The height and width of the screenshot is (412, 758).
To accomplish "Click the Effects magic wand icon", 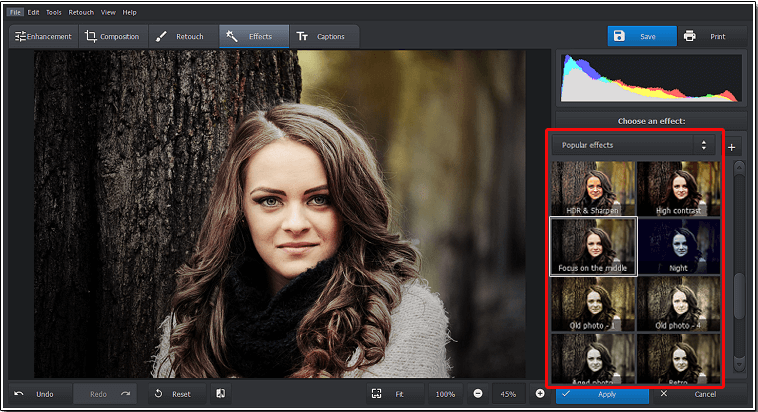I will point(232,36).
